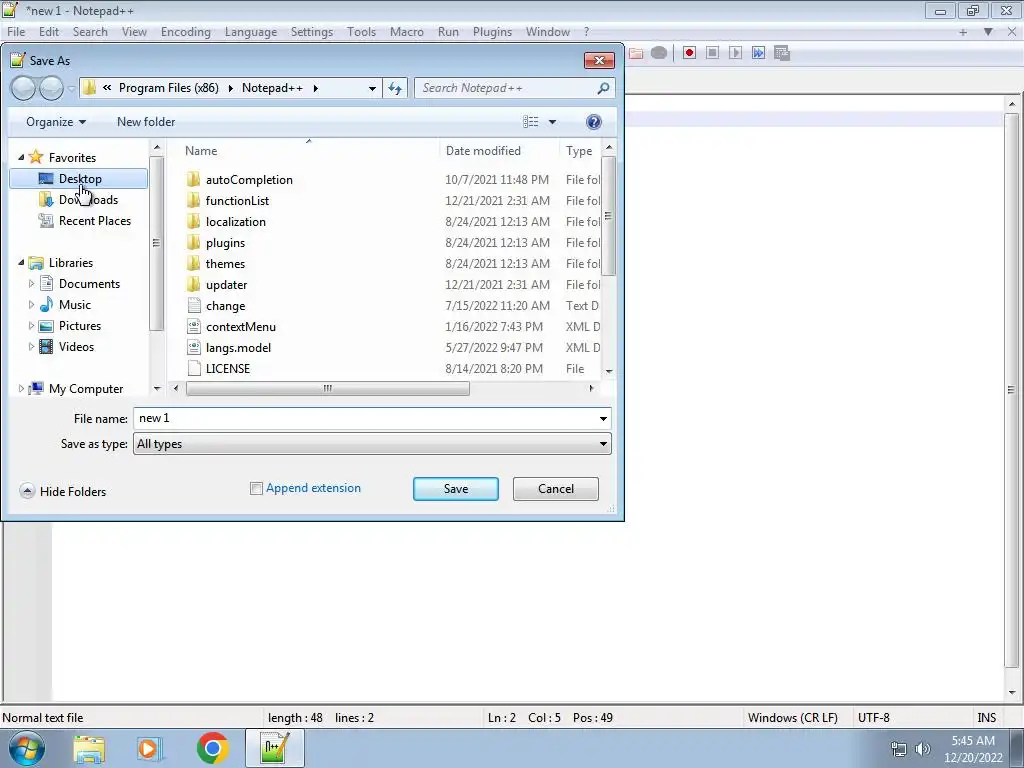The image size is (1024, 768).
Task: Open the Organize dropdown
Action: (x=56, y=122)
